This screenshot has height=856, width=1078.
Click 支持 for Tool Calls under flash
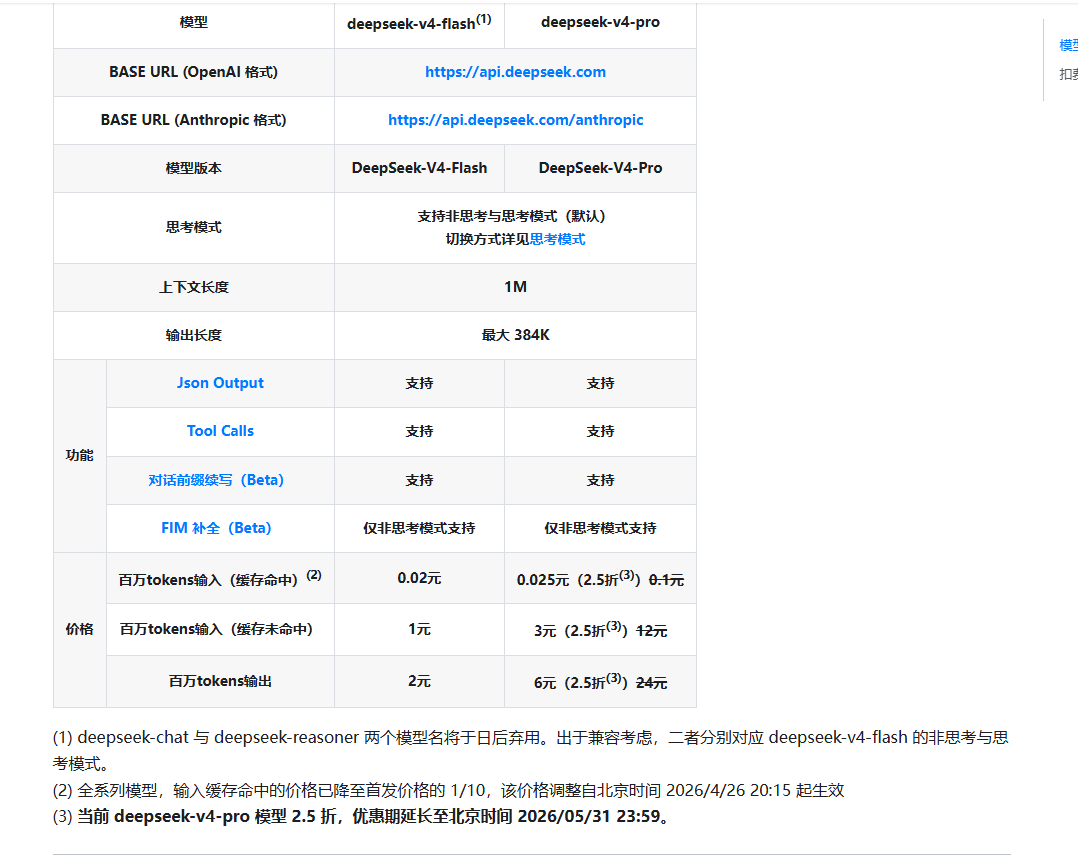coord(419,432)
